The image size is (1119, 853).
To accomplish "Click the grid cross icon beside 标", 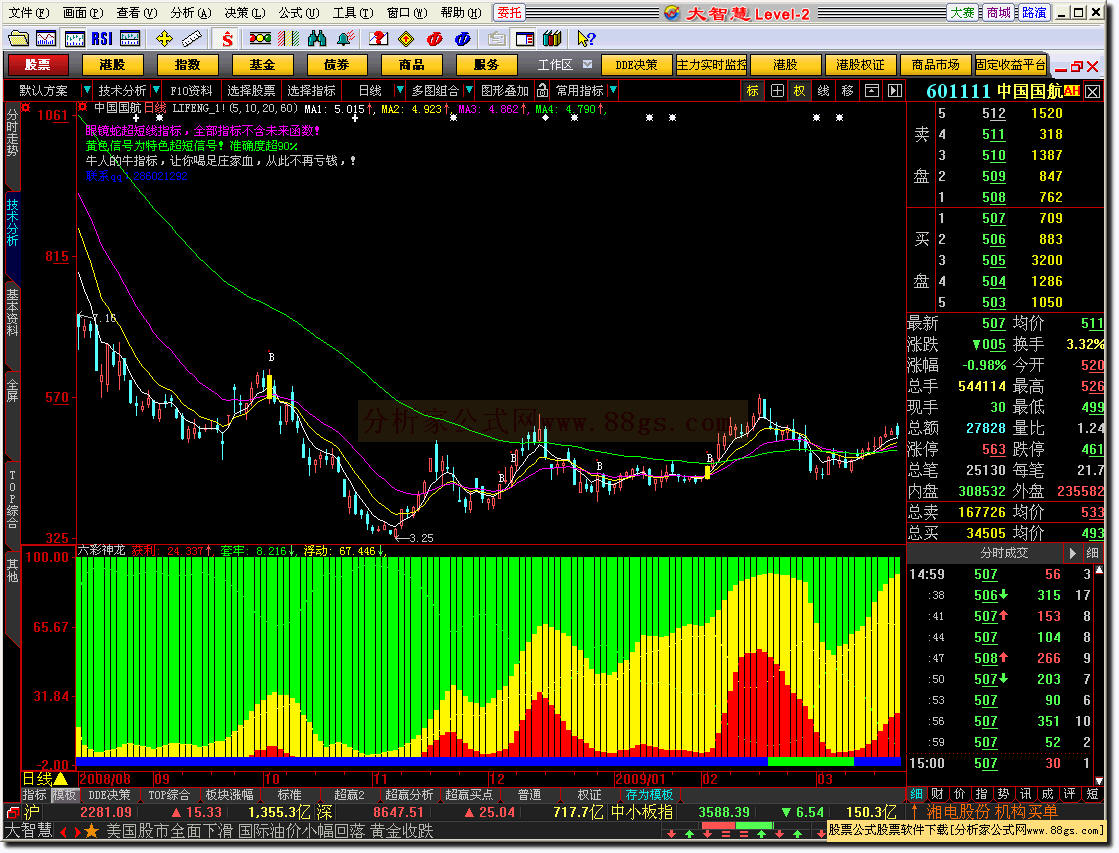I will tap(777, 91).
